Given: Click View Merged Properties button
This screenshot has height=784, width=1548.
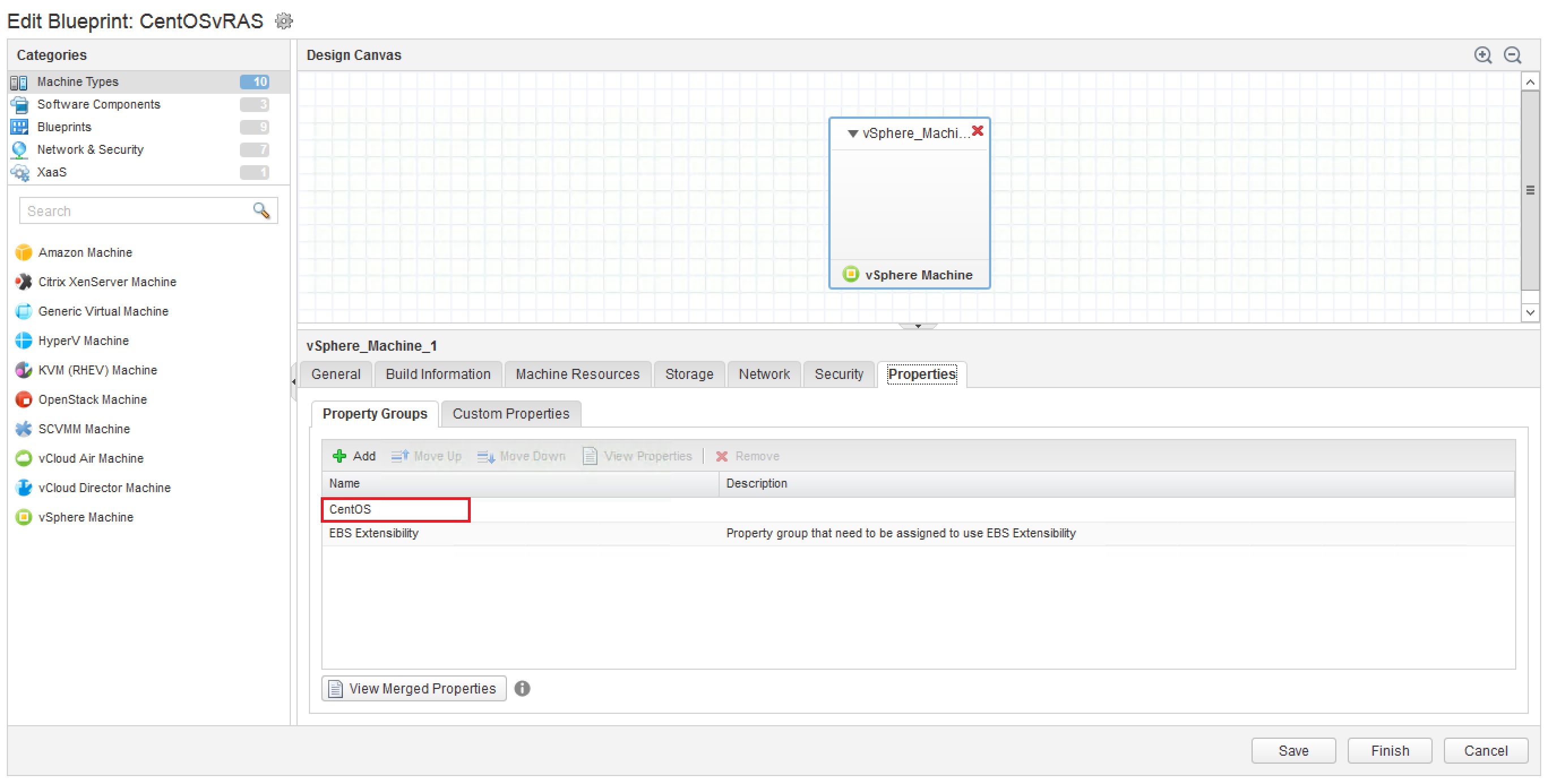Looking at the screenshot, I should (x=414, y=688).
